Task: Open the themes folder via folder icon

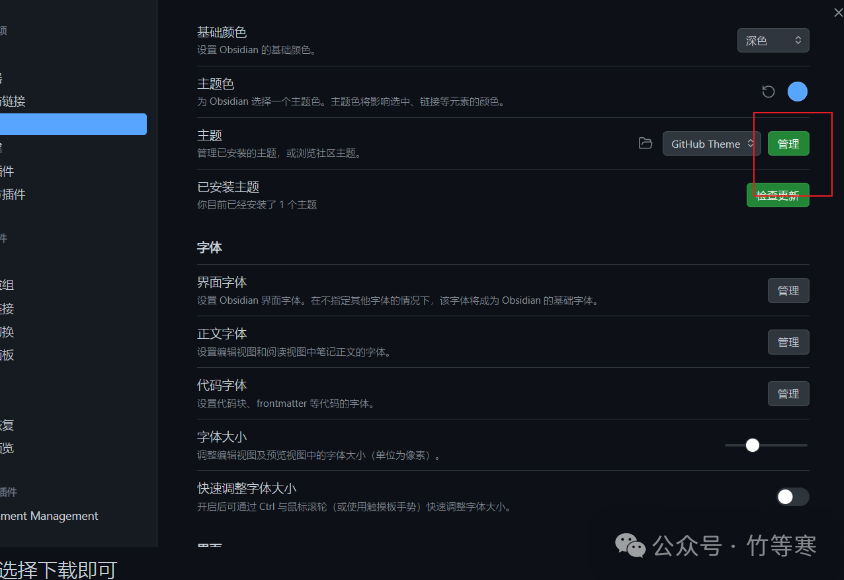Action: [x=645, y=143]
